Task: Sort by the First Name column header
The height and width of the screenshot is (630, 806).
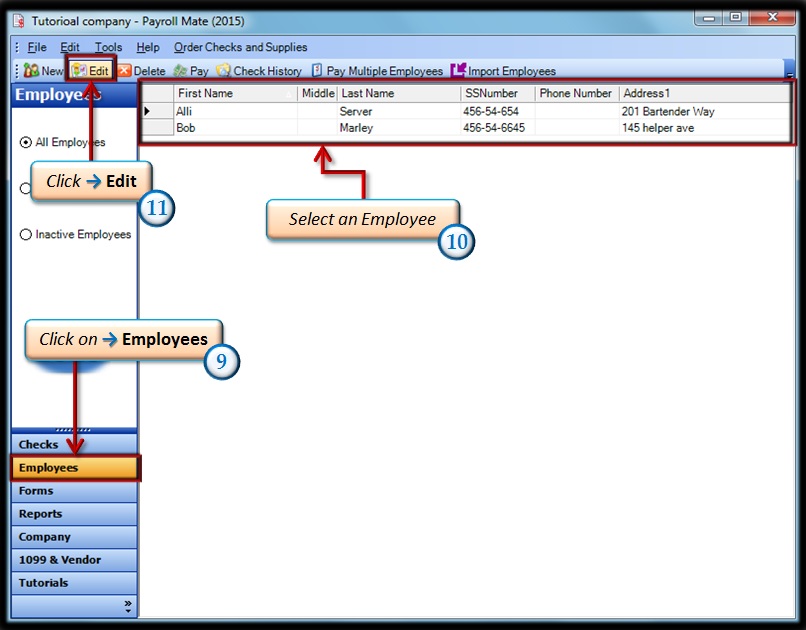Action: [x=235, y=94]
